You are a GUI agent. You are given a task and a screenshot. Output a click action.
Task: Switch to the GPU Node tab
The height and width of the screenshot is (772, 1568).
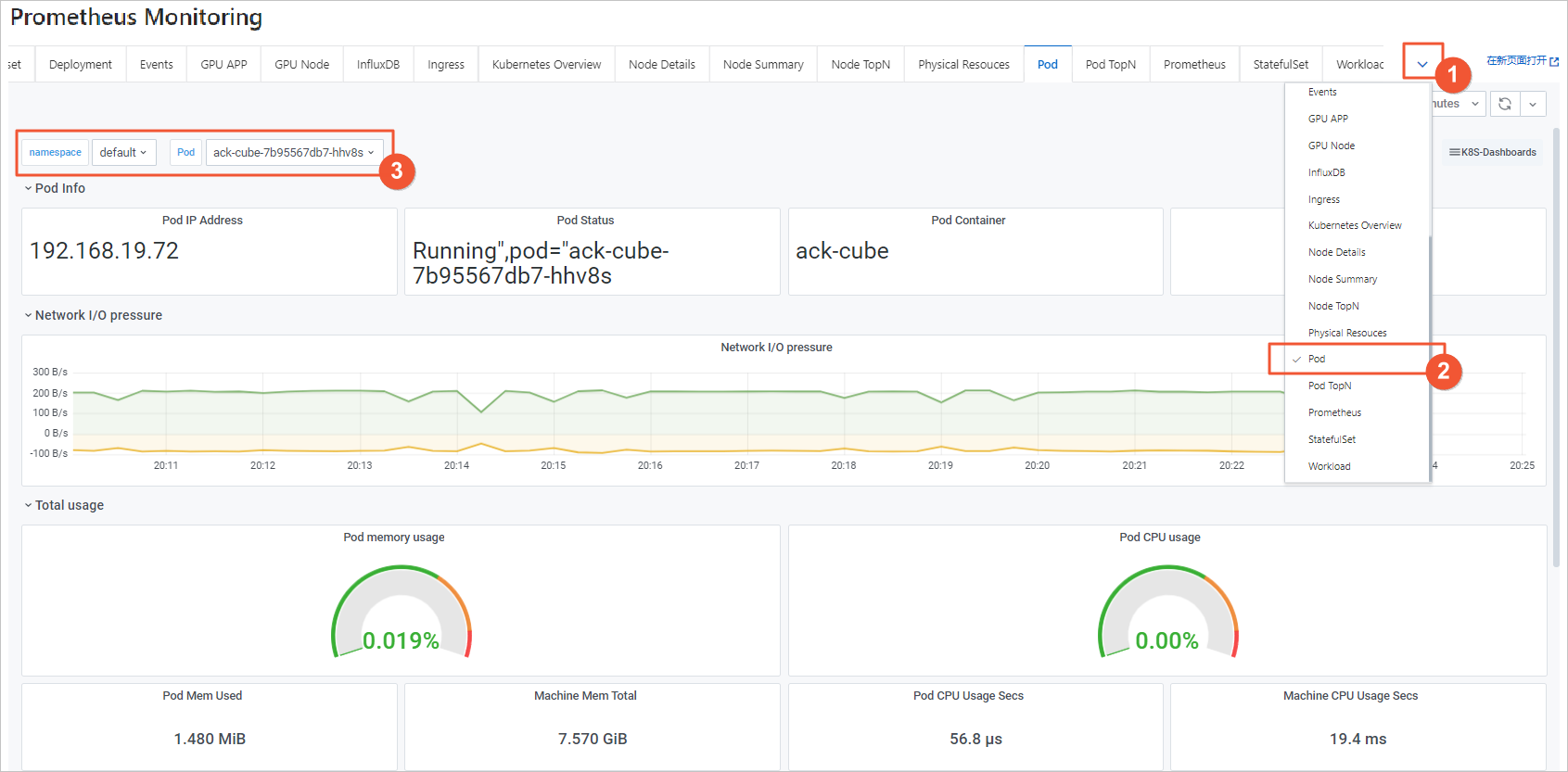click(301, 64)
